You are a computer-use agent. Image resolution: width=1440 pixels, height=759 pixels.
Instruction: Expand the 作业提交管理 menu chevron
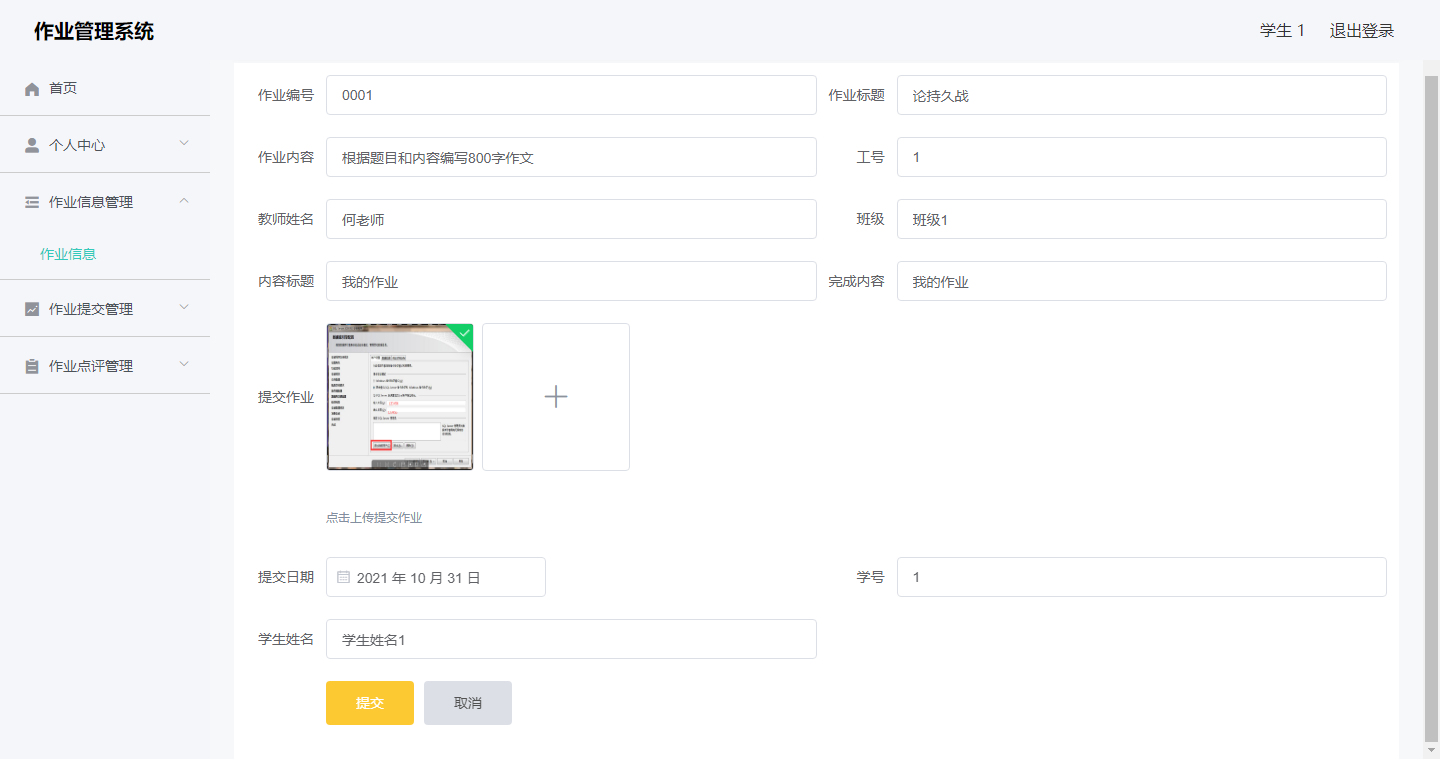[x=184, y=307]
